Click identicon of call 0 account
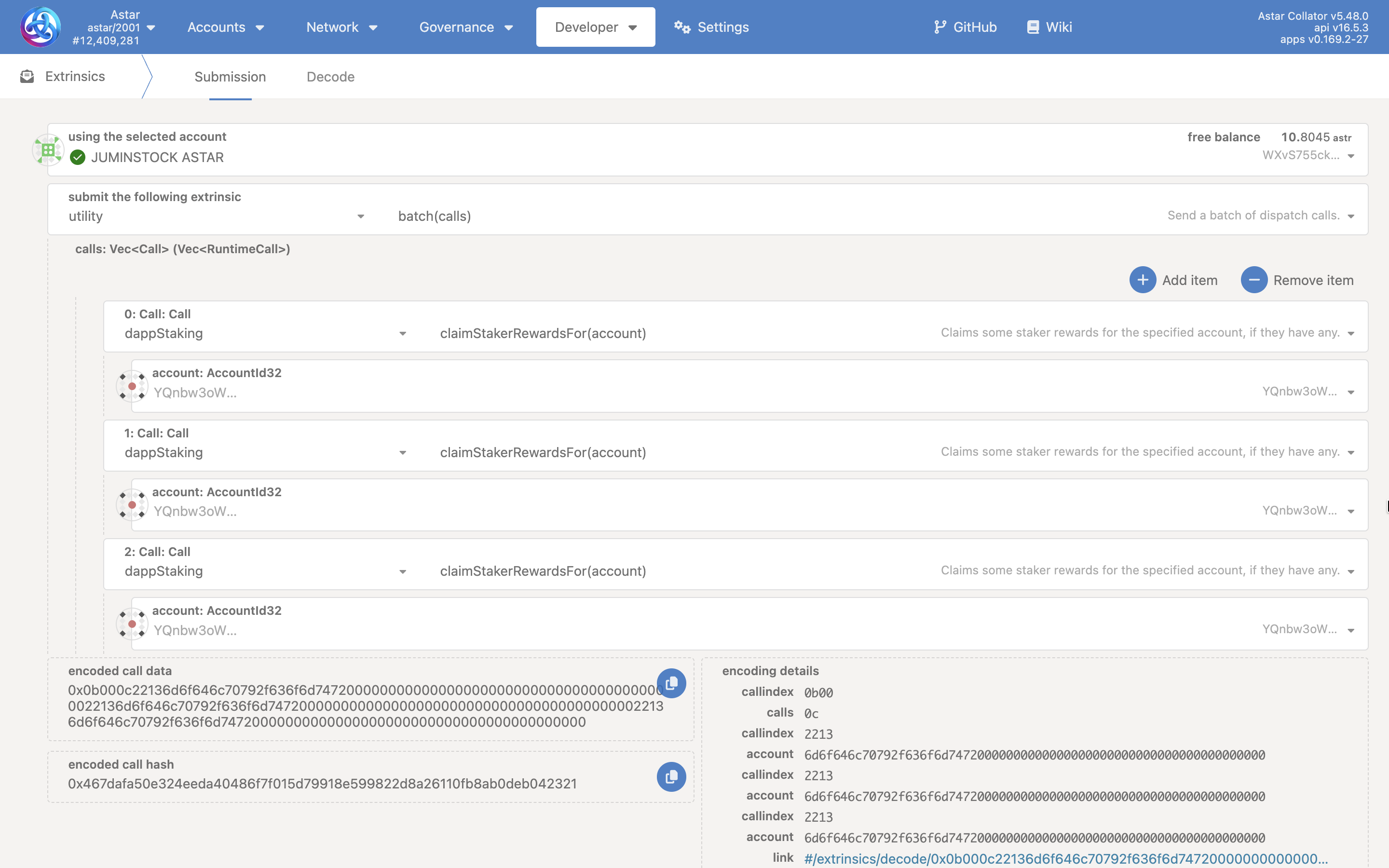Image resolution: width=1389 pixels, height=868 pixels. 132,386
